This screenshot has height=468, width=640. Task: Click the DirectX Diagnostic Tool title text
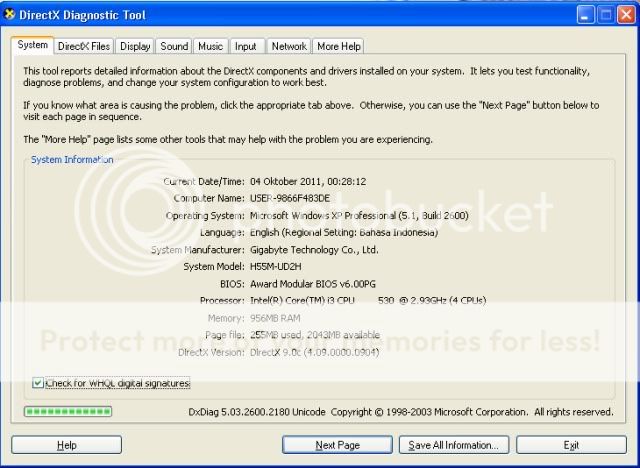tap(82, 15)
